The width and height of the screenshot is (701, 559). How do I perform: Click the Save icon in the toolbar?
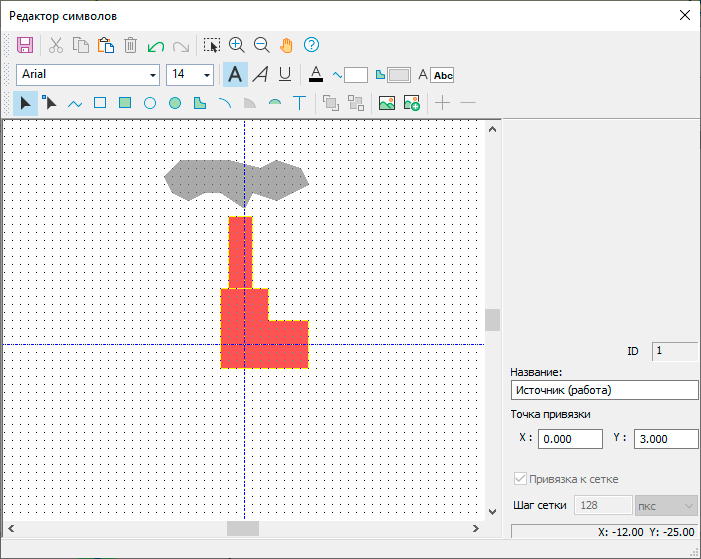coord(26,45)
